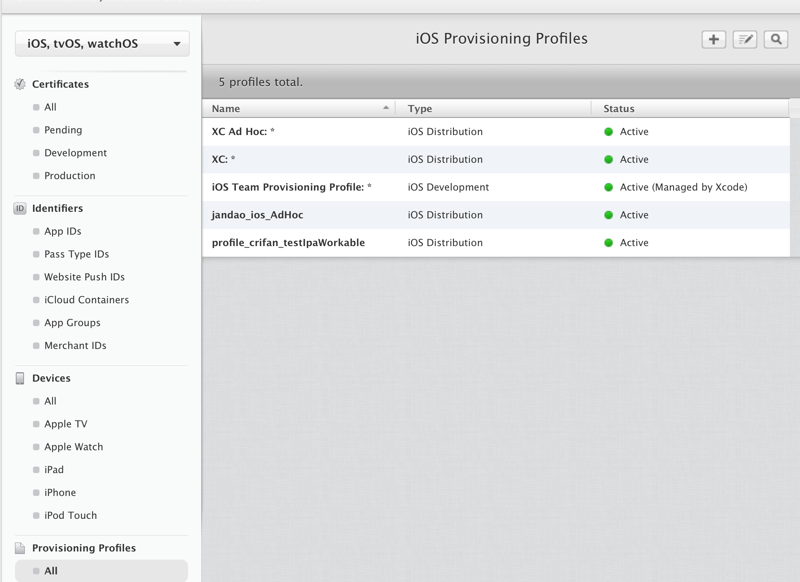The width and height of the screenshot is (800, 582).
Task: Open App IDs in sidebar
Action: point(62,231)
